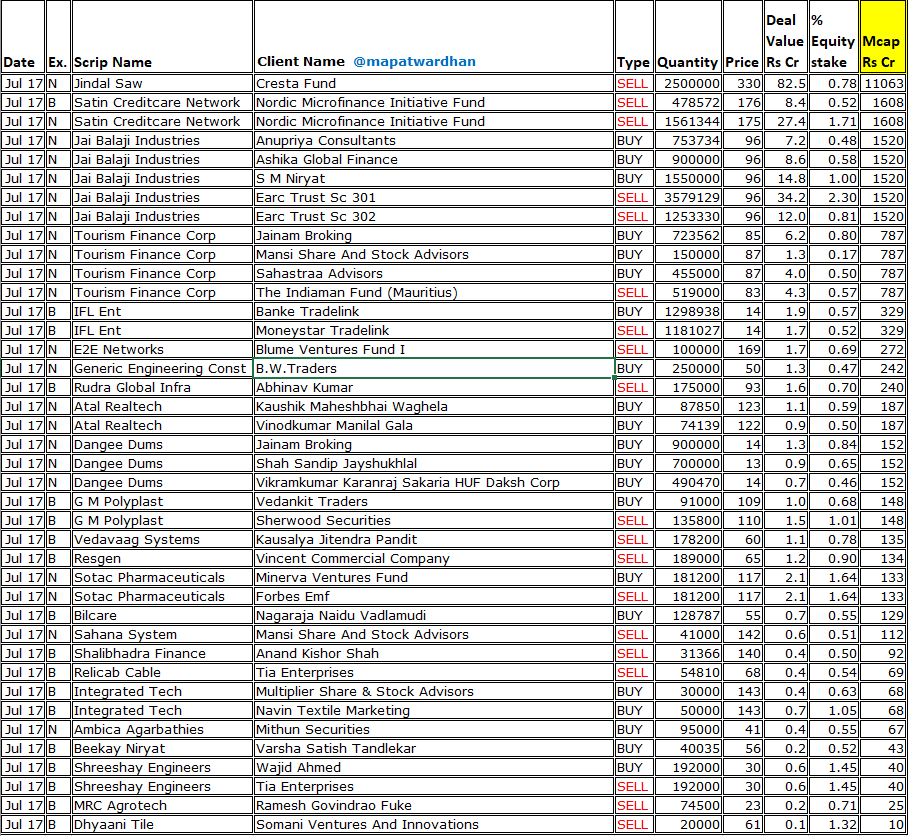Select the Type column header
This screenshot has height=836, width=908.
(x=634, y=37)
